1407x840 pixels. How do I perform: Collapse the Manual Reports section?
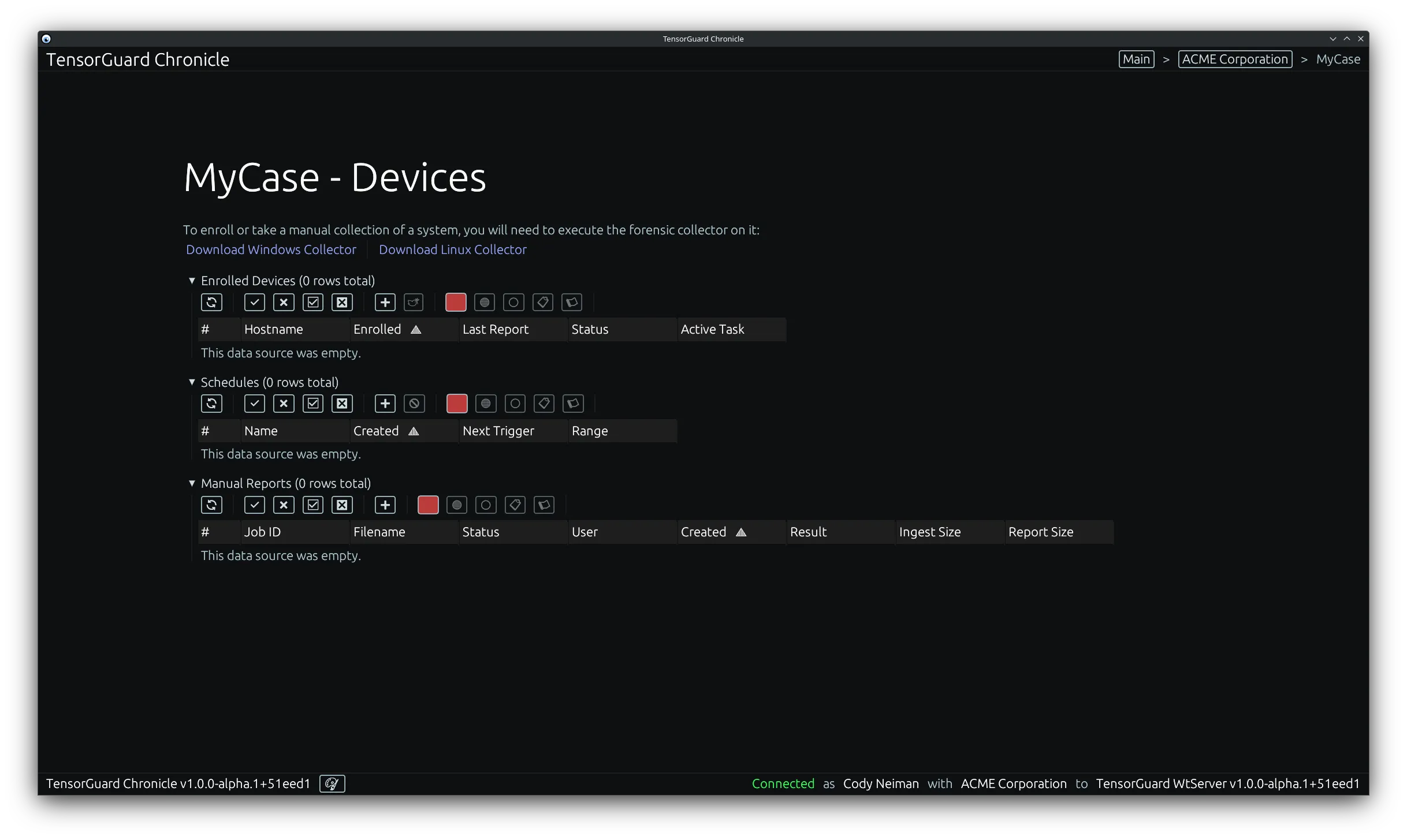(x=192, y=483)
